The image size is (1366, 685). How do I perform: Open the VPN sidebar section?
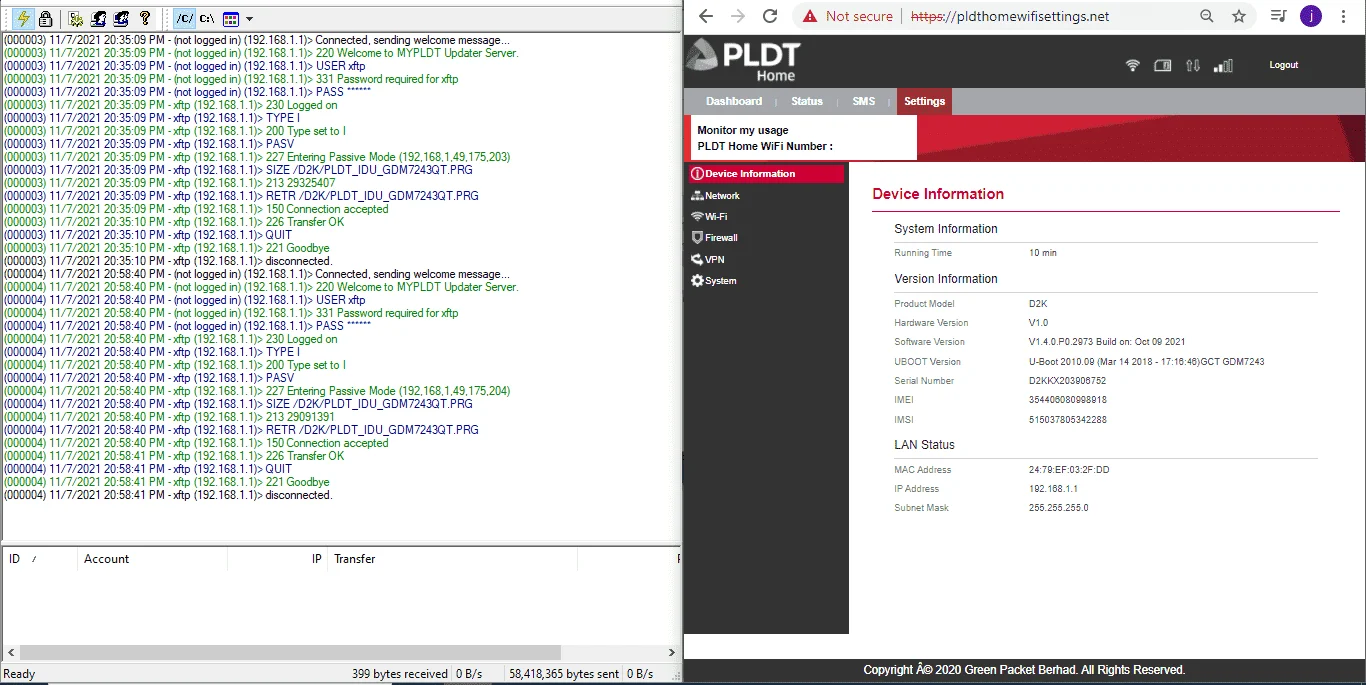pos(707,259)
